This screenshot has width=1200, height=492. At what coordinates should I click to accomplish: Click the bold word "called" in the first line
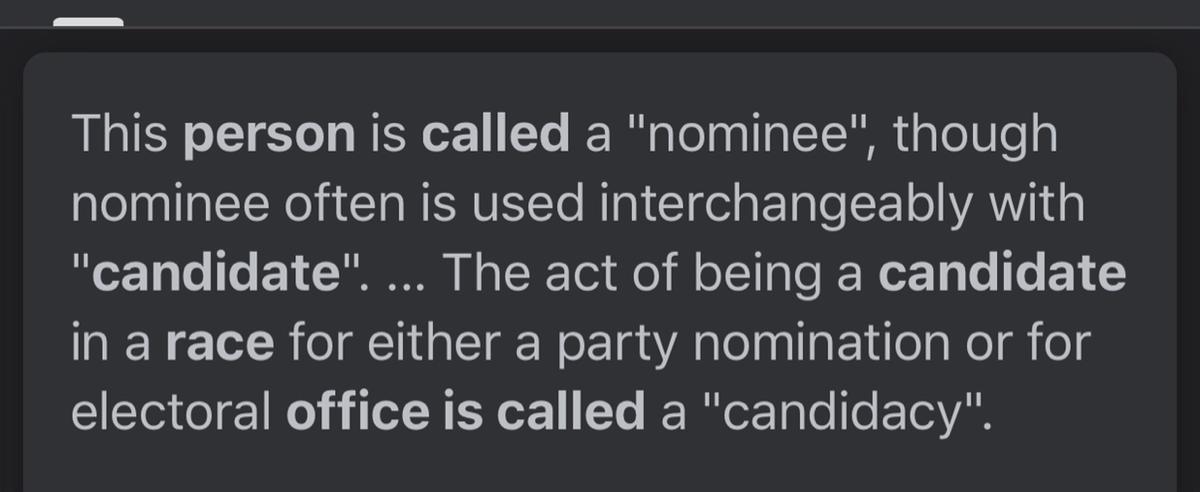point(495,136)
